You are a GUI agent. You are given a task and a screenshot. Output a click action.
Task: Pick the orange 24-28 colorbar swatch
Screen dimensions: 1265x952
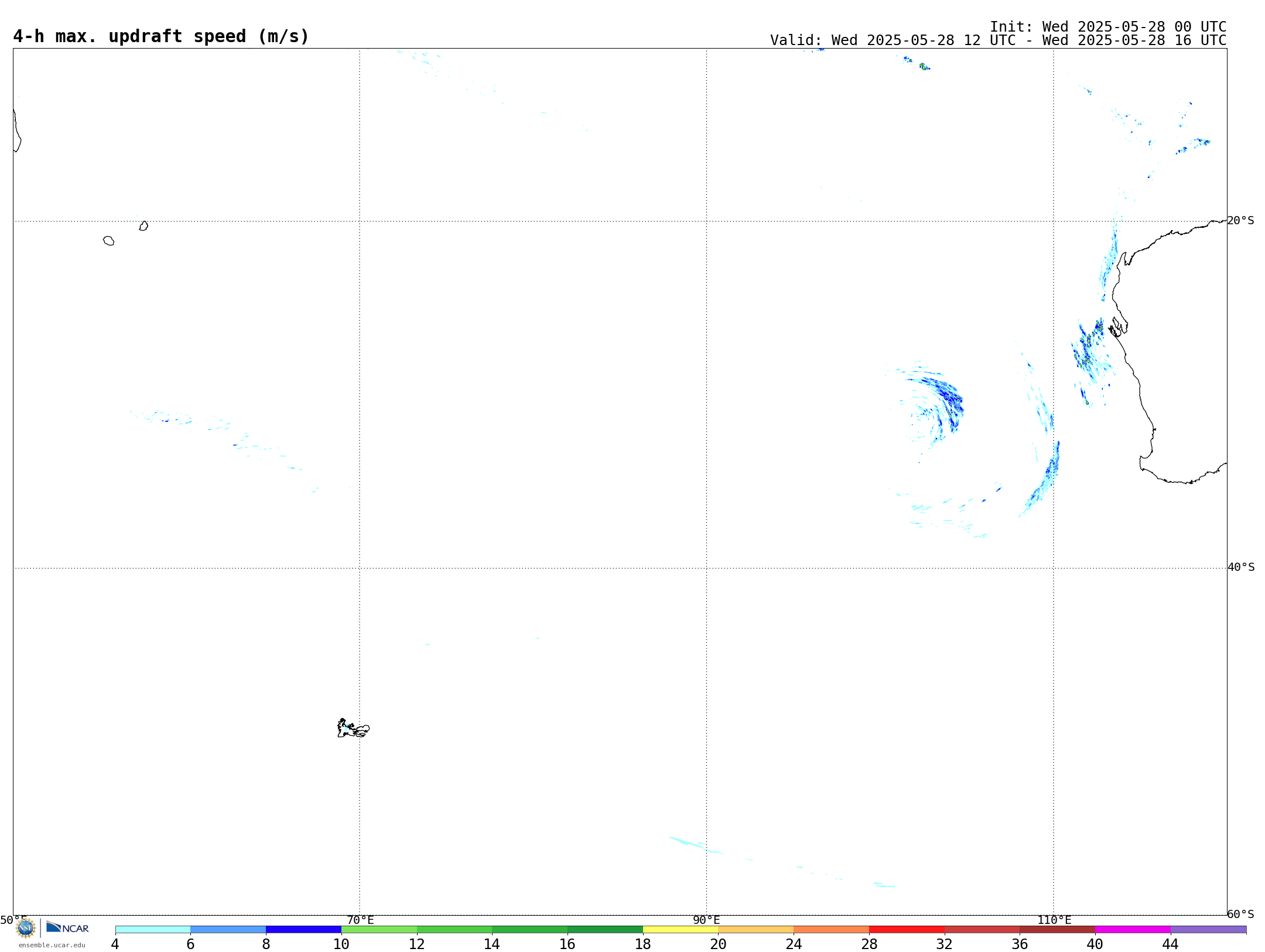(832, 930)
